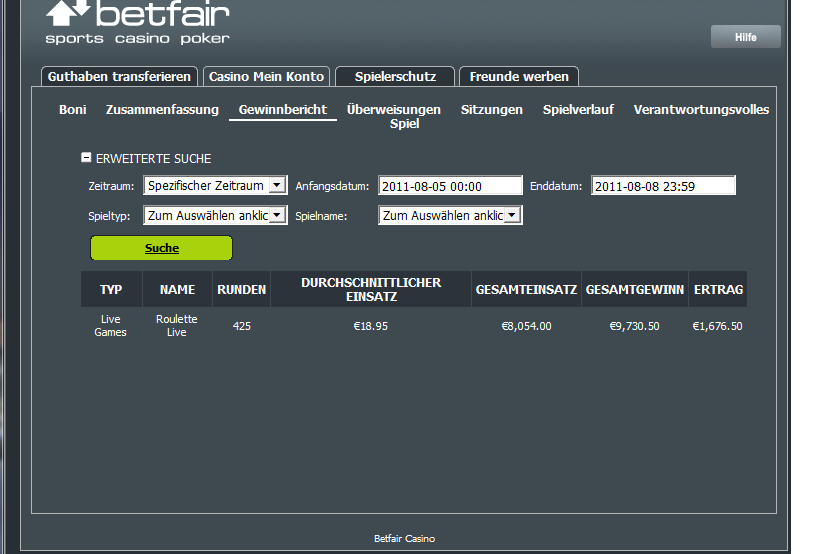
Task: Click the Roulette Live name cell
Action: (177, 325)
